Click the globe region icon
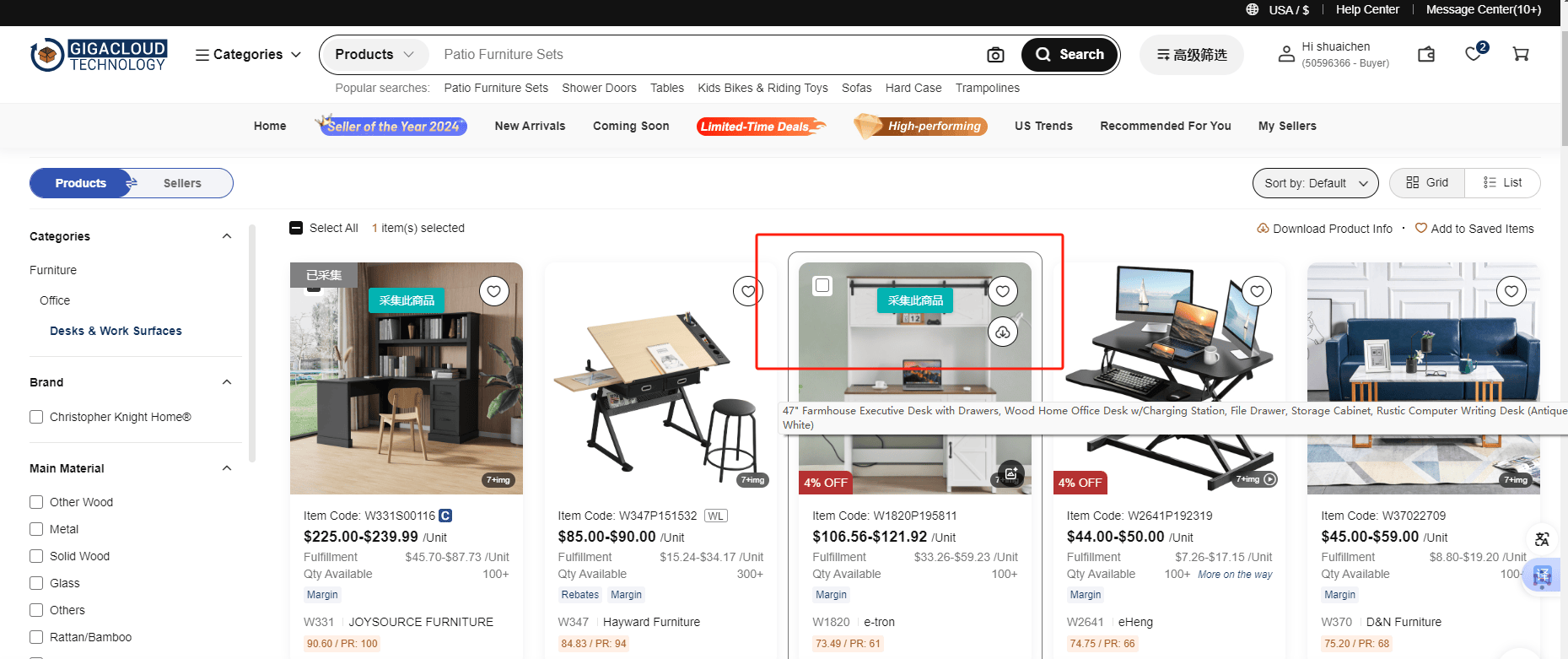Image resolution: width=1568 pixels, height=659 pixels. pyautogui.click(x=1253, y=9)
